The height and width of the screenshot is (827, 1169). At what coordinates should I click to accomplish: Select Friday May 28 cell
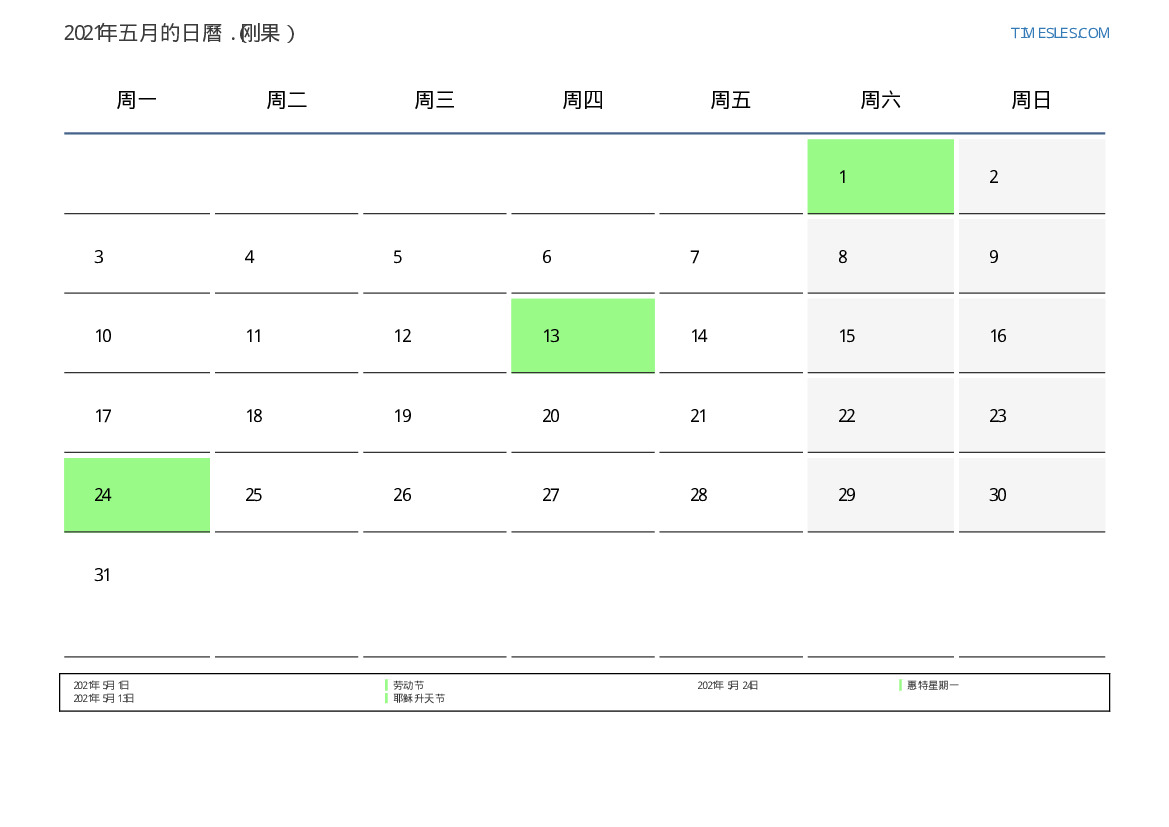[x=730, y=494]
